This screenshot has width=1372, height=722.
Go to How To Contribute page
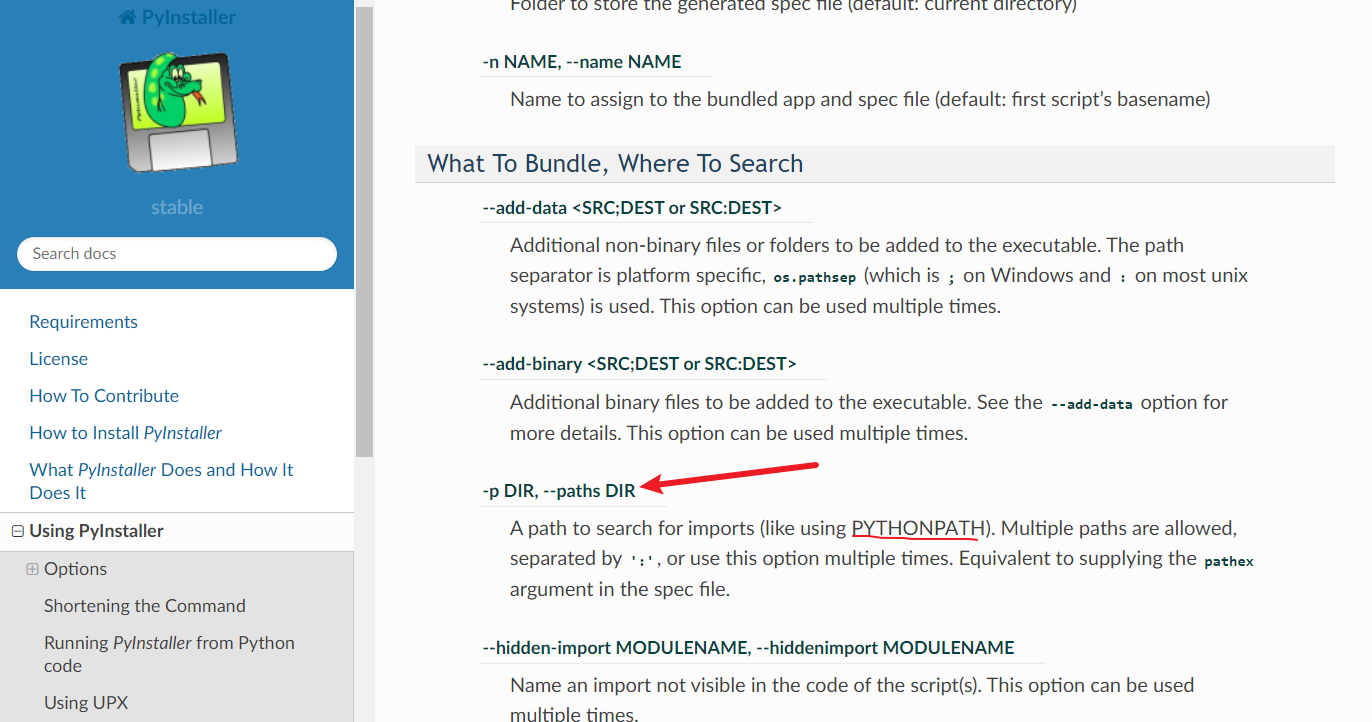pos(104,396)
